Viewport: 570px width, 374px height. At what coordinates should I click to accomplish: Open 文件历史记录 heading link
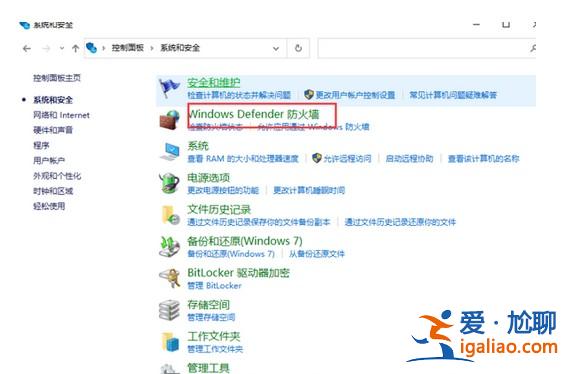(219, 209)
